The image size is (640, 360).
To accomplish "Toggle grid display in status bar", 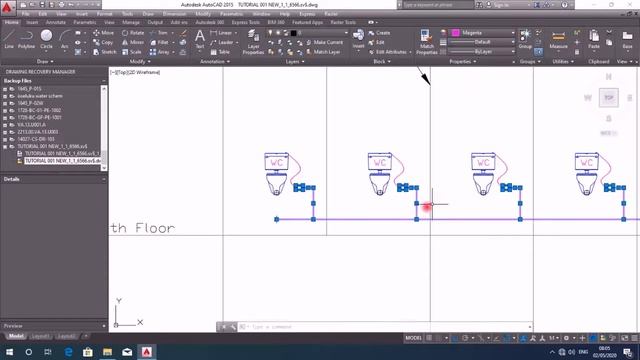I will click(429, 338).
